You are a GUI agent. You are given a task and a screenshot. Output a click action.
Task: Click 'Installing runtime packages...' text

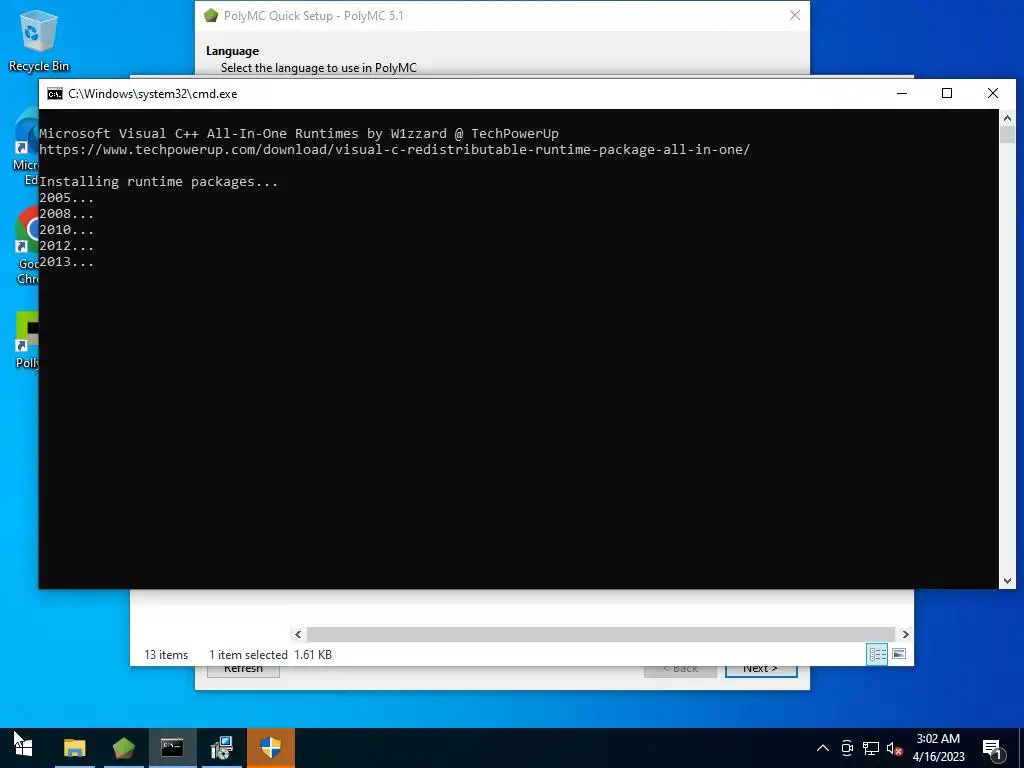pyautogui.click(x=159, y=182)
